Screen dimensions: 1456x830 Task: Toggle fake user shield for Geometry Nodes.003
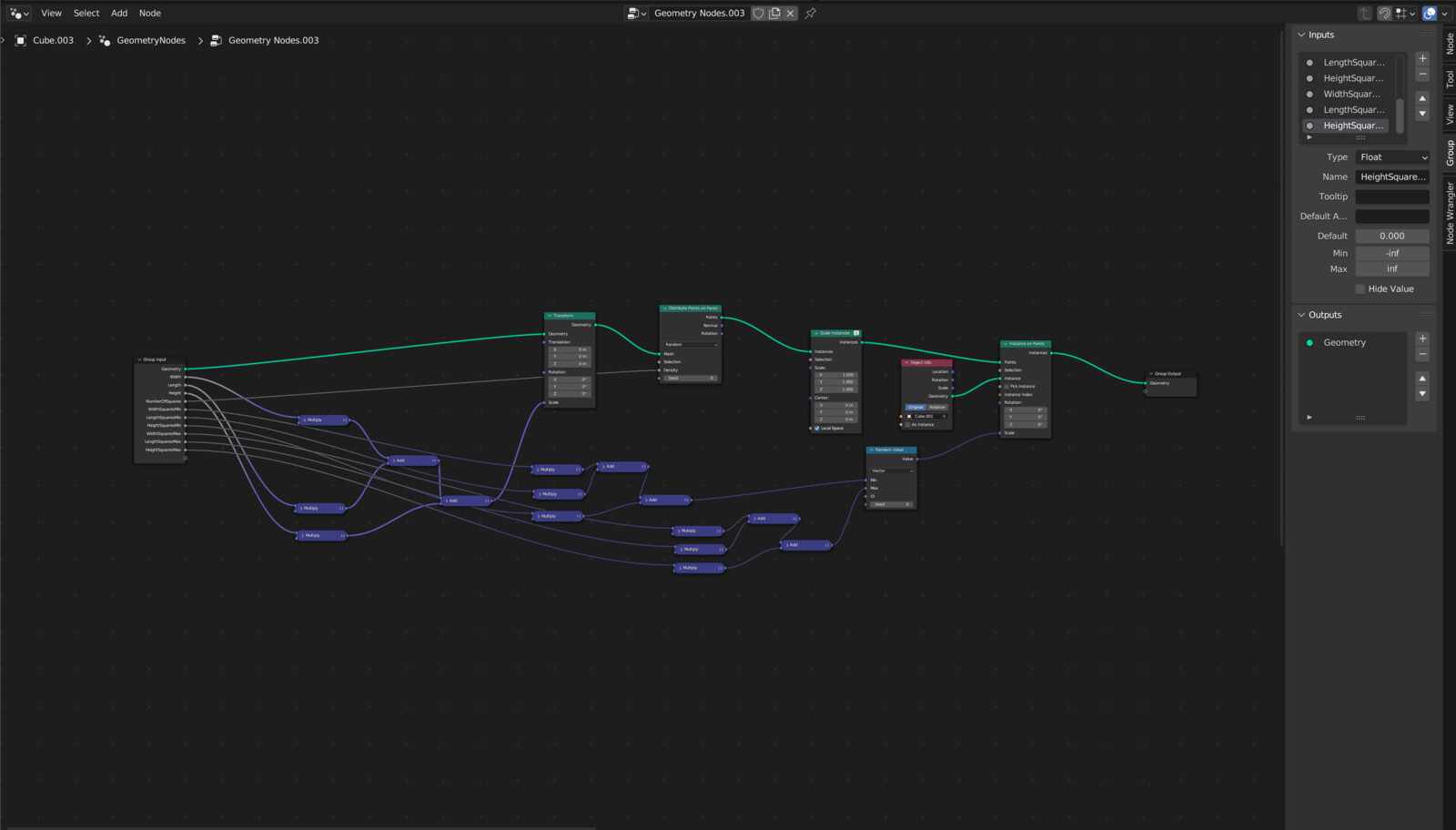(758, 13)
